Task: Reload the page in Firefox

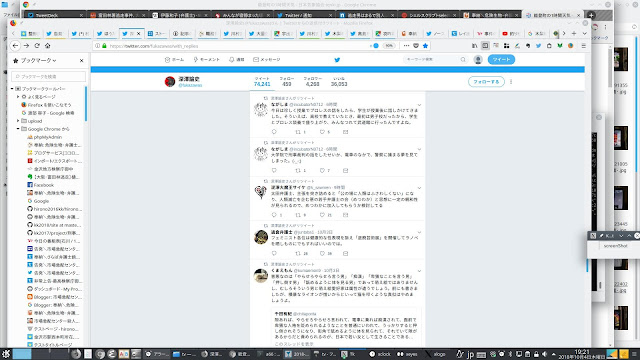Action: (37, 46)
